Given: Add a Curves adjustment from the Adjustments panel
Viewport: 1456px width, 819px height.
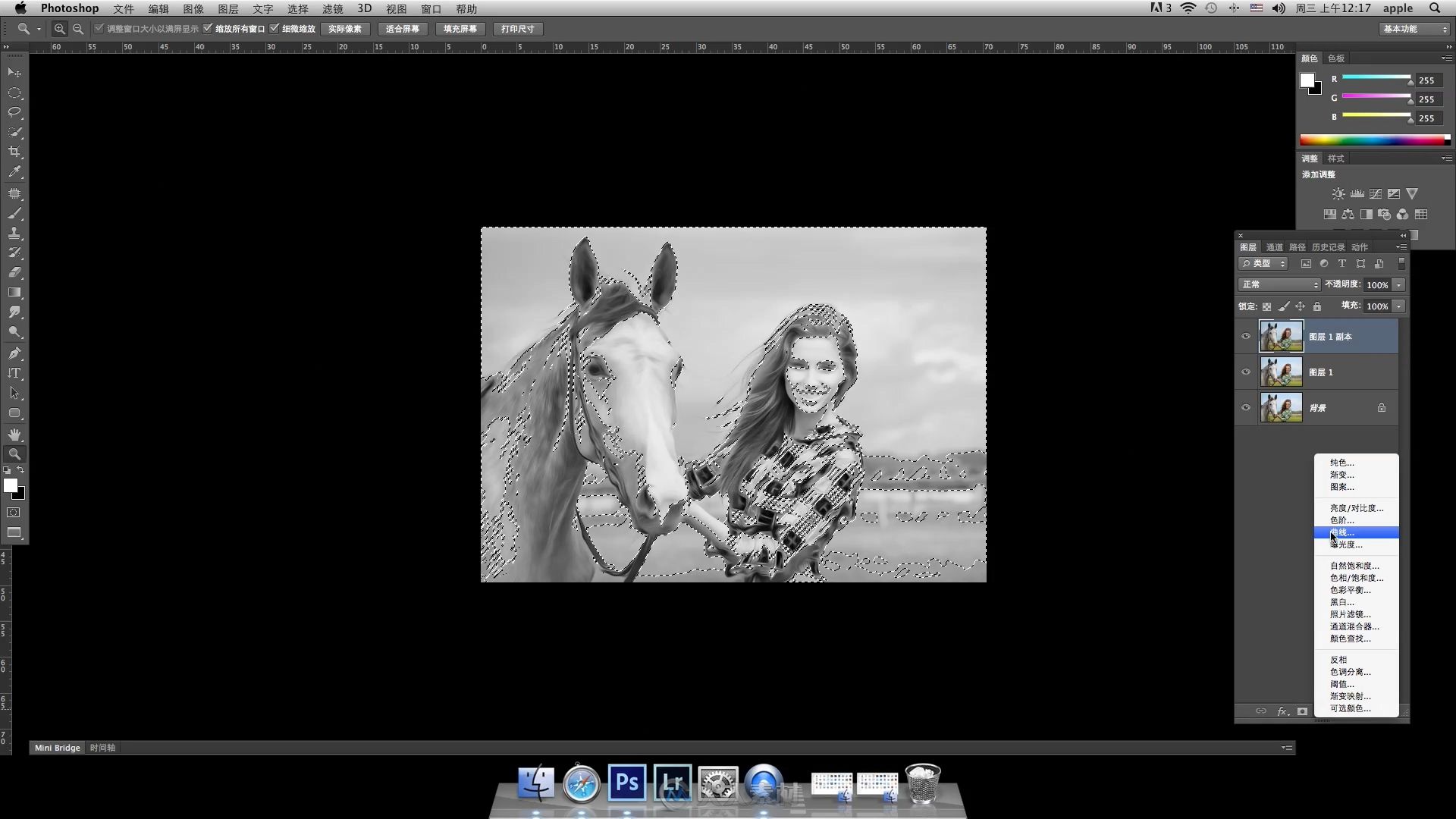Looking at the screenshot, I should pyautogui.click(x=1376, y=194).
